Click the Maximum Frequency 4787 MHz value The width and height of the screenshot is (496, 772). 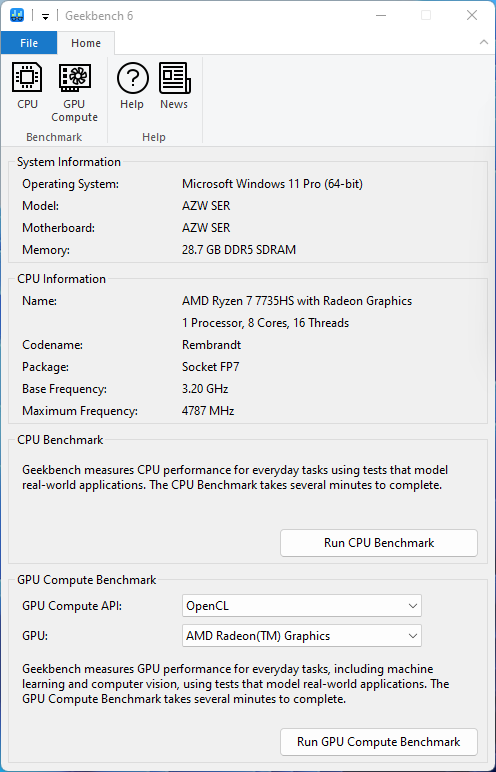tap(208, 411)
